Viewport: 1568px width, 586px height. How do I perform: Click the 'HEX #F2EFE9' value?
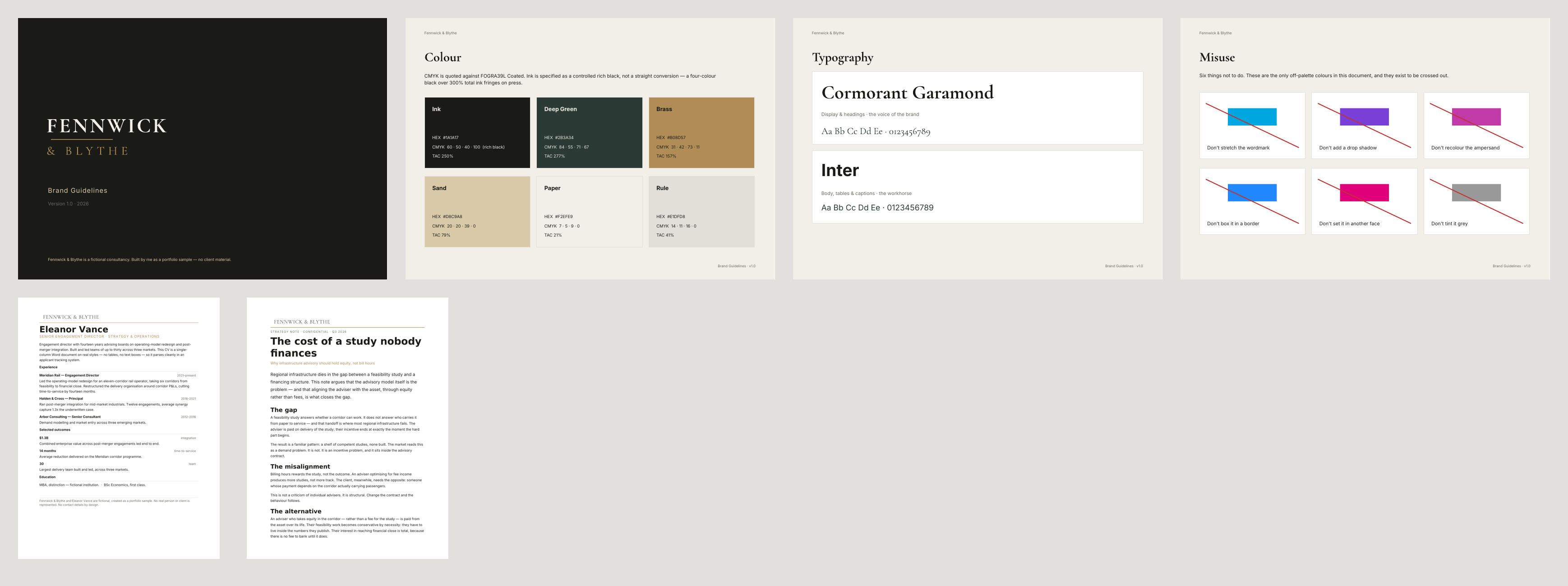[558, 216]
